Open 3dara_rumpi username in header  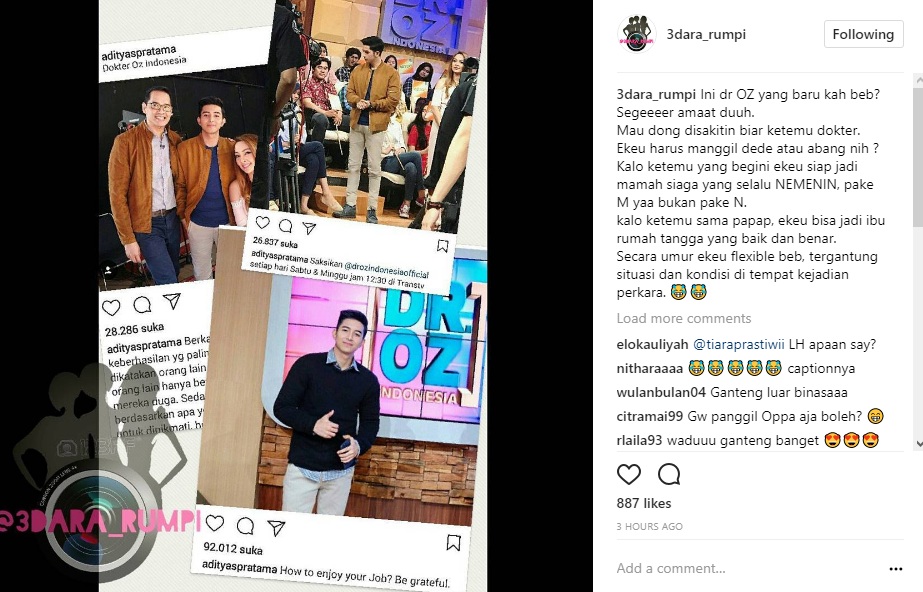pos(706,35)
